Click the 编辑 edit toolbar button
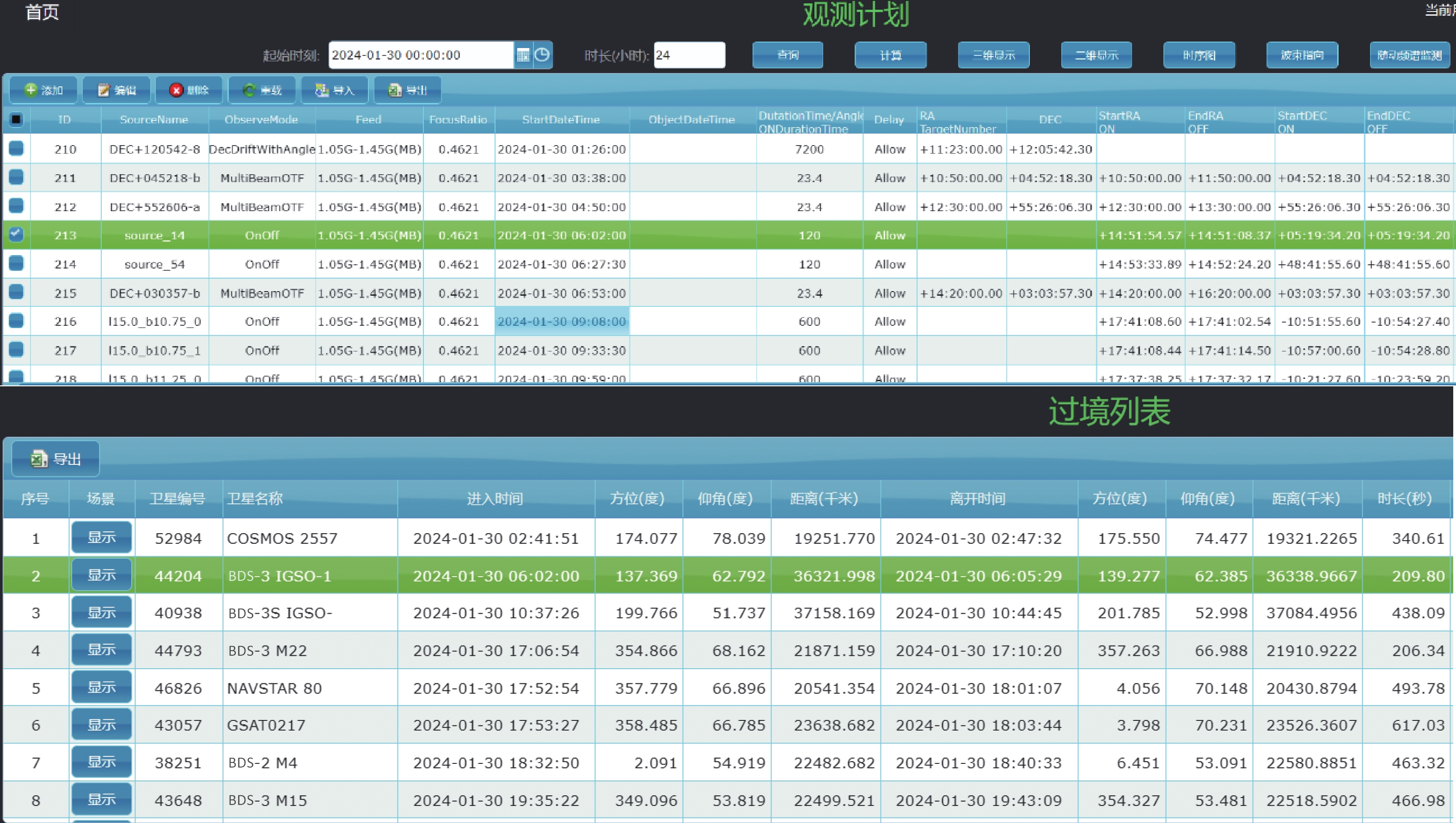This screenshot has height=823, width=1456. (x=116, y=90)
